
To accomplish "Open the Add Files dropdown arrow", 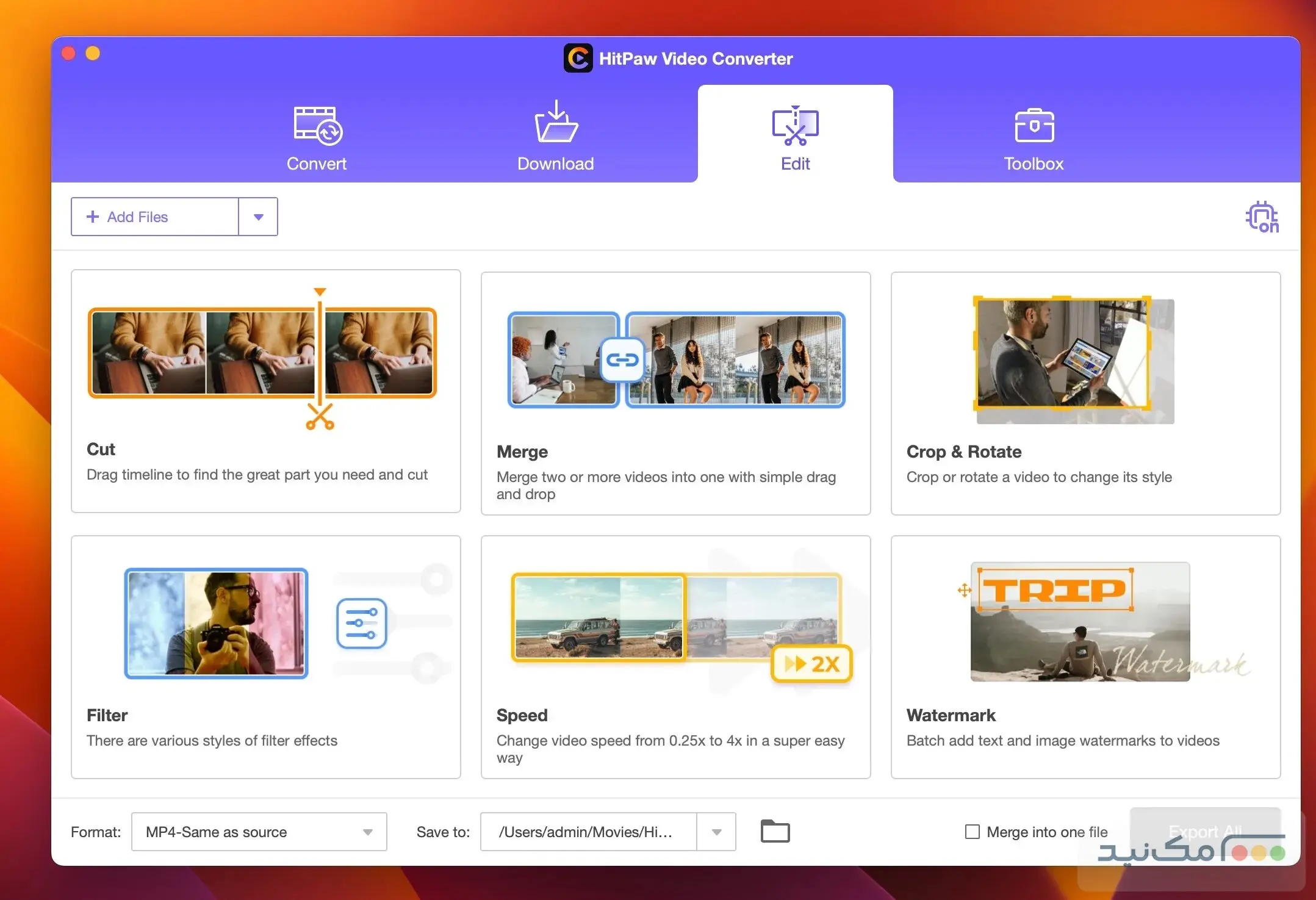I will 258,216.
